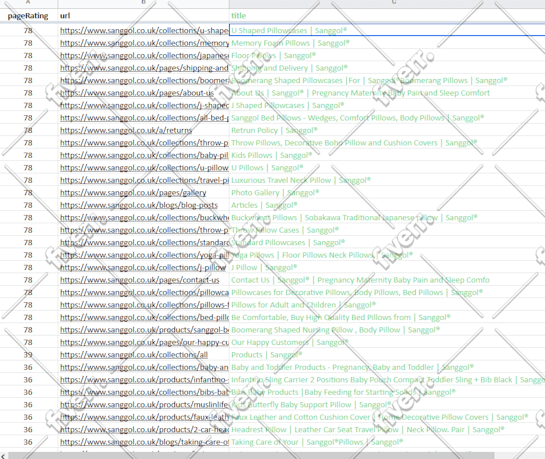Screen dimensions: 545x459
Task: Open the collections/all URL link
Action: click(134, 355)
